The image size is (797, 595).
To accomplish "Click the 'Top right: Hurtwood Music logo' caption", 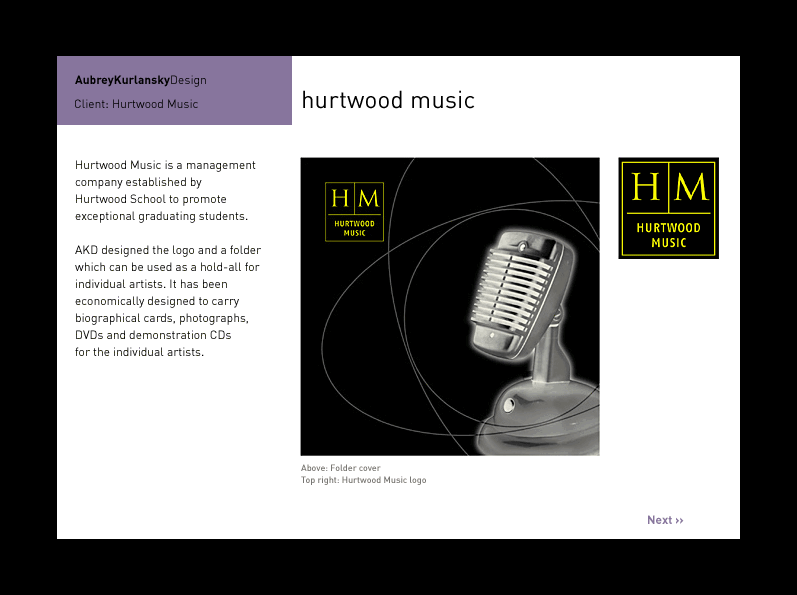I will 363,480.
